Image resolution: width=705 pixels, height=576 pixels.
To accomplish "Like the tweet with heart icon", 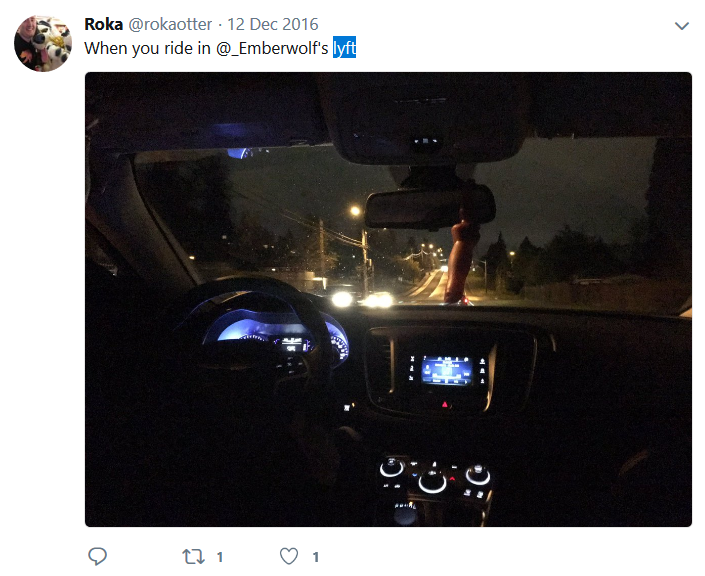I will click(x=289, y=557).
